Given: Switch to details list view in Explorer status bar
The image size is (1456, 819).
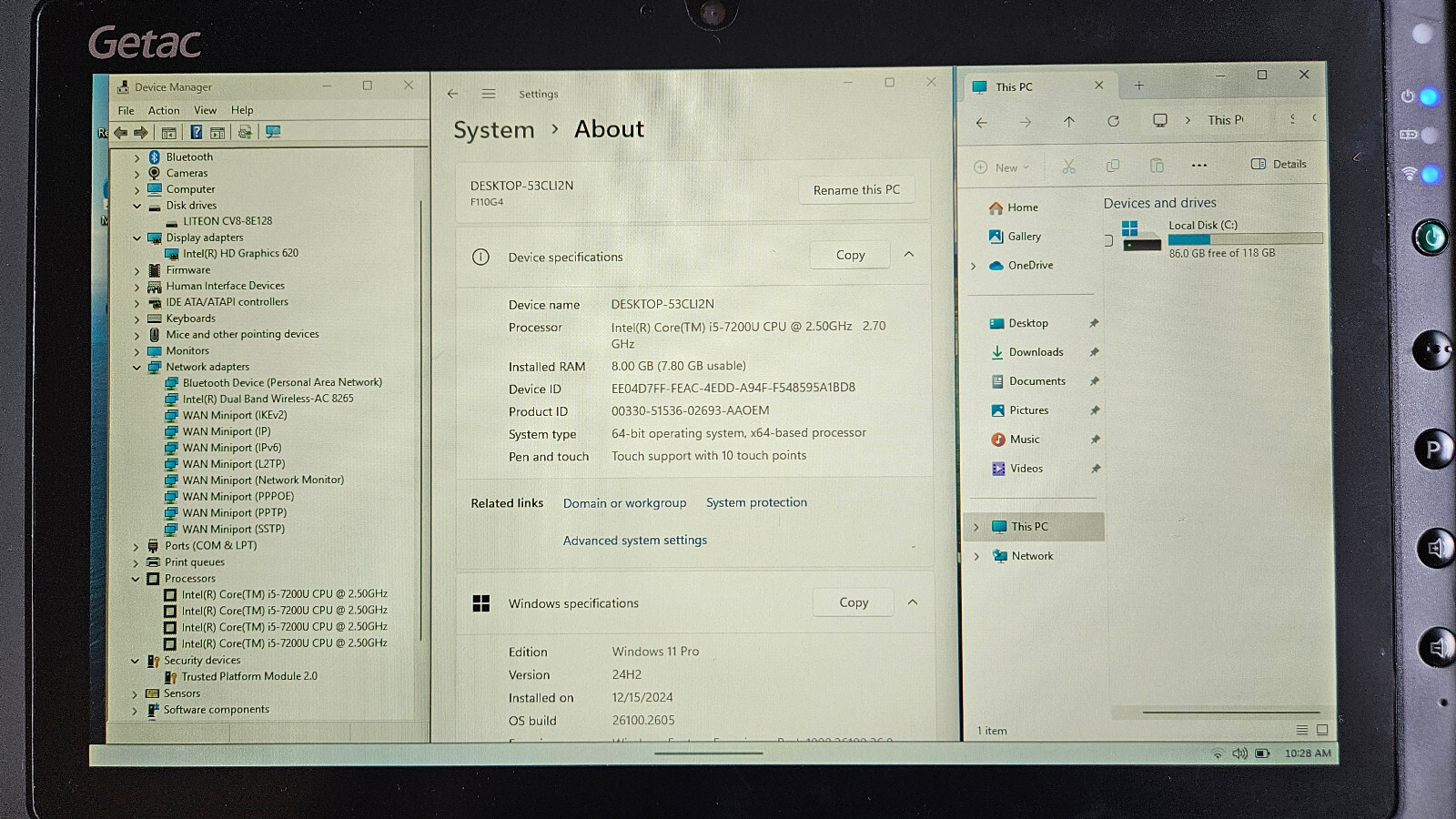Looking at the screenshot, I should 1302,730.
